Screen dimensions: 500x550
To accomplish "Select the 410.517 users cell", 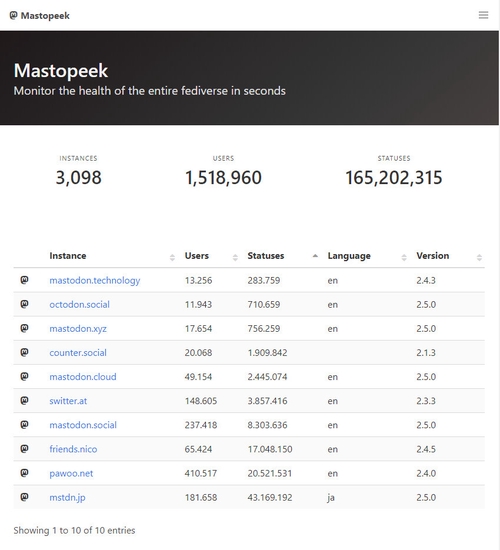I will 201,473.
